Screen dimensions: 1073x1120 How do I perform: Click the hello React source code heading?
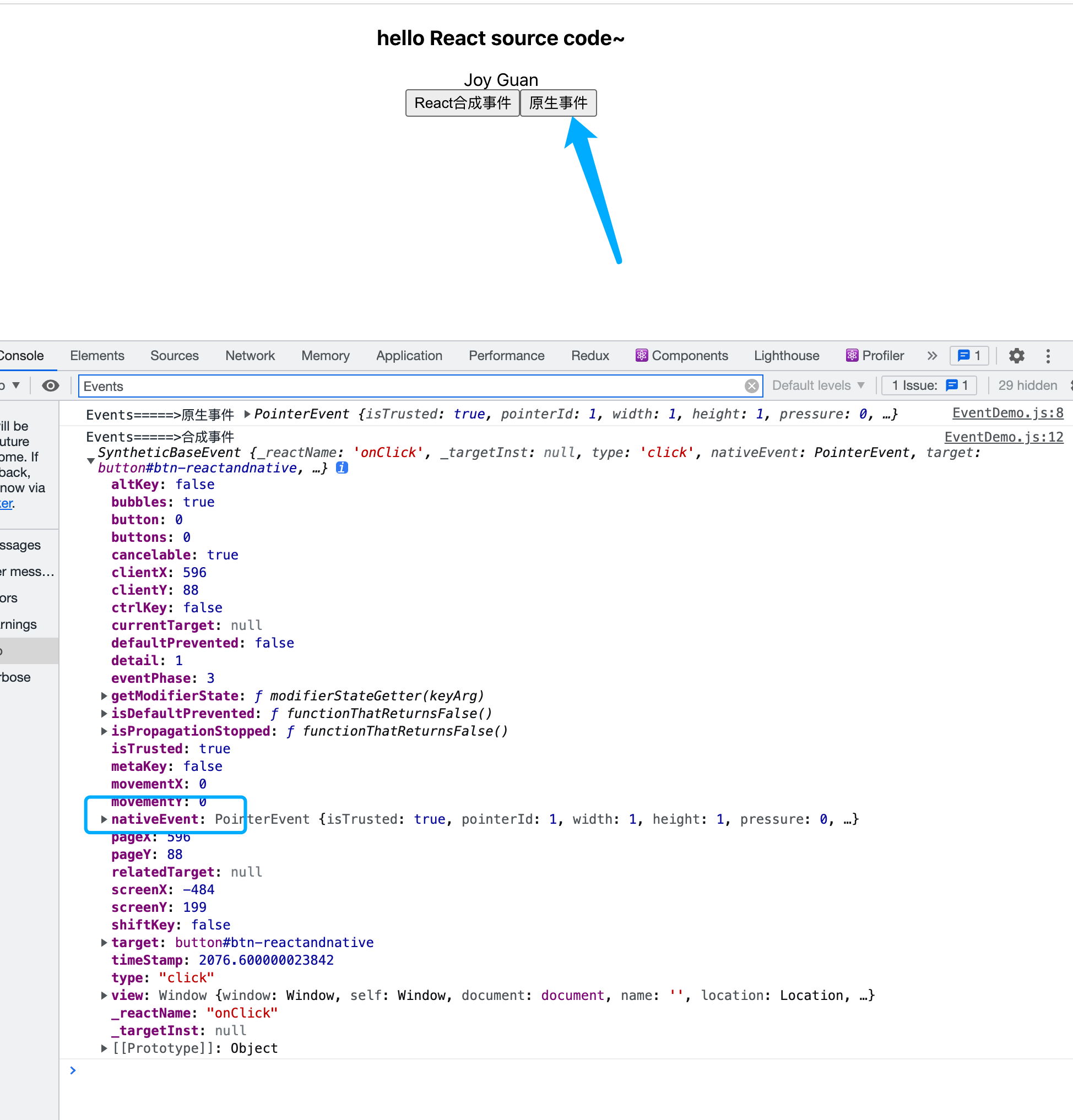pyautogui.click(x=500, y=39)
